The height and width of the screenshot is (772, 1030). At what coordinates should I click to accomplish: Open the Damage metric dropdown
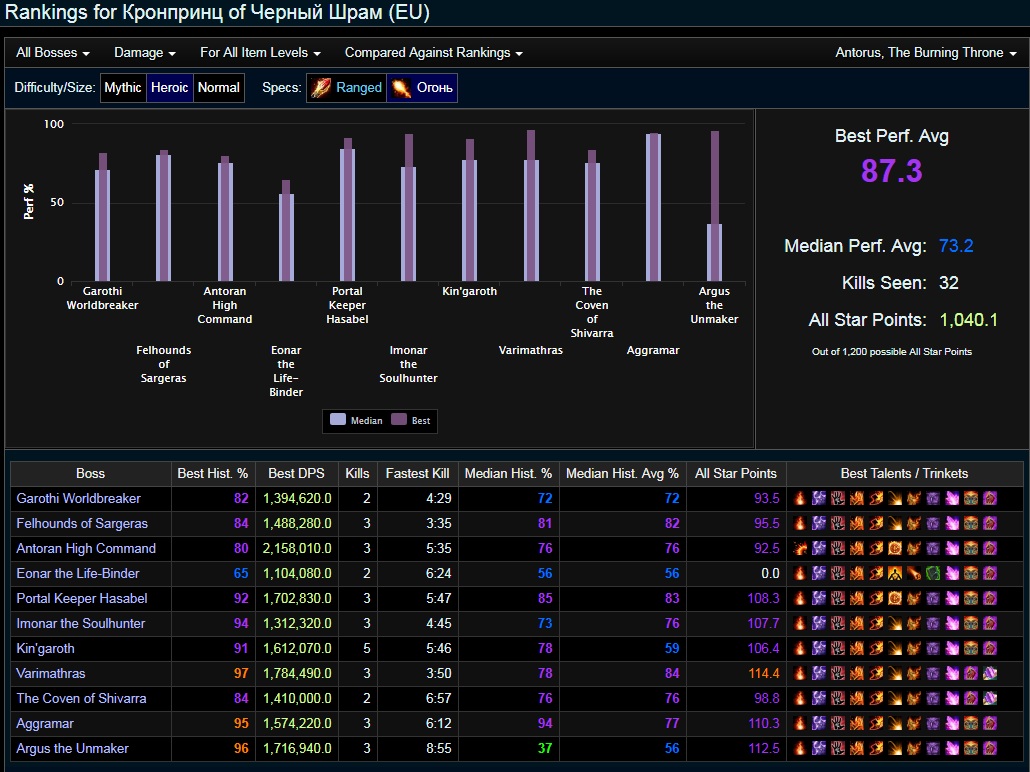point(145,53)
